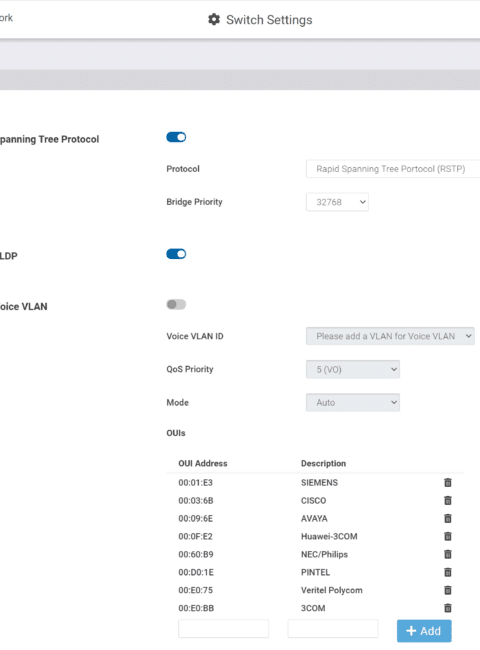Click the Switch Settings page title

269,19
